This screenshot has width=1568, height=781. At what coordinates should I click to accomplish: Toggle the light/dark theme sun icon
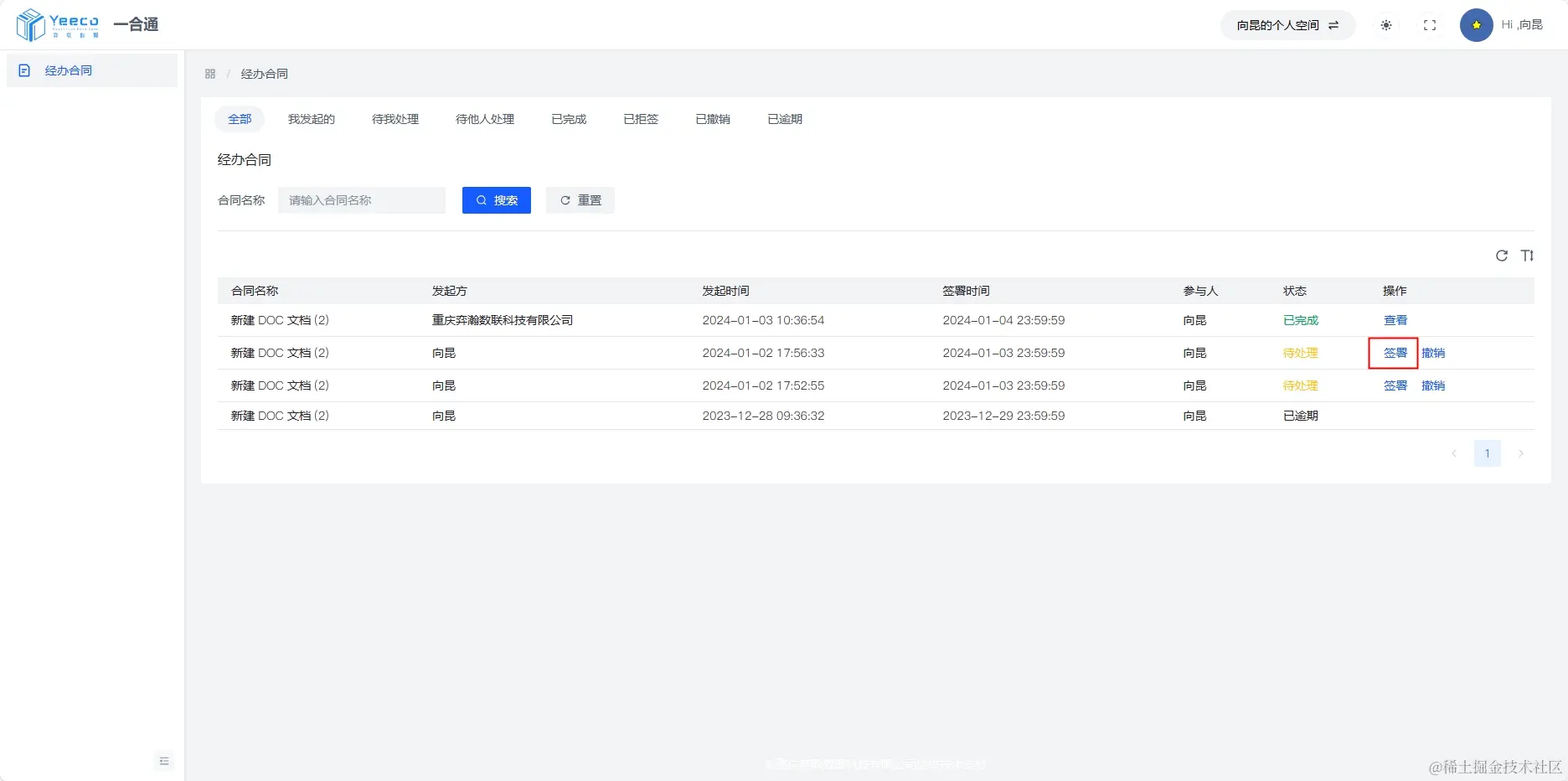pos(1386,25)
